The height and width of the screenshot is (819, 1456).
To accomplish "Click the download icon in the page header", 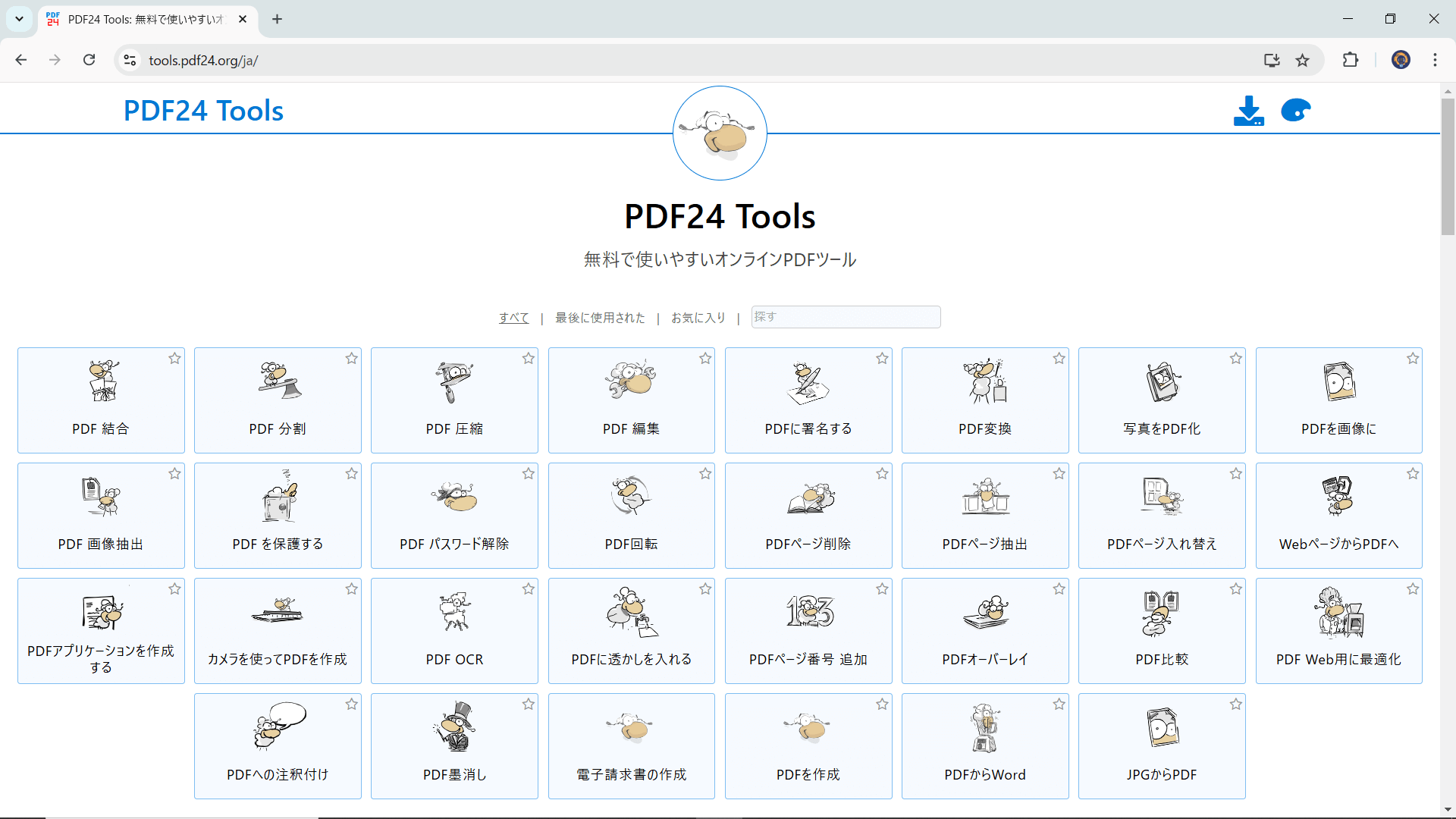I will pos(1248,111).
